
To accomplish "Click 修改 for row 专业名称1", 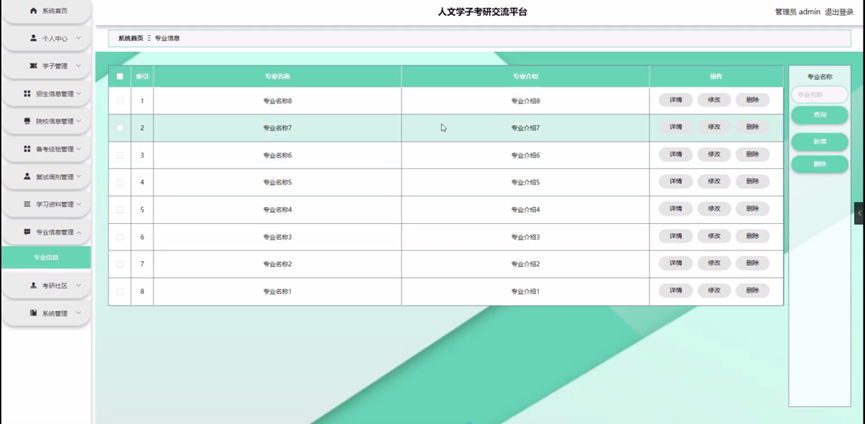I will [x=714, y=290].
